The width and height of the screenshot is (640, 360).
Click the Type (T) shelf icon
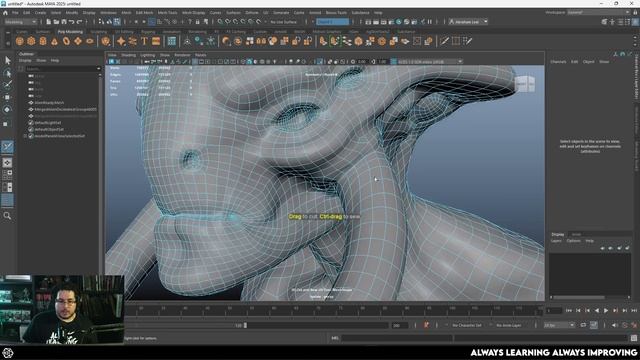[x=144, y=41]
